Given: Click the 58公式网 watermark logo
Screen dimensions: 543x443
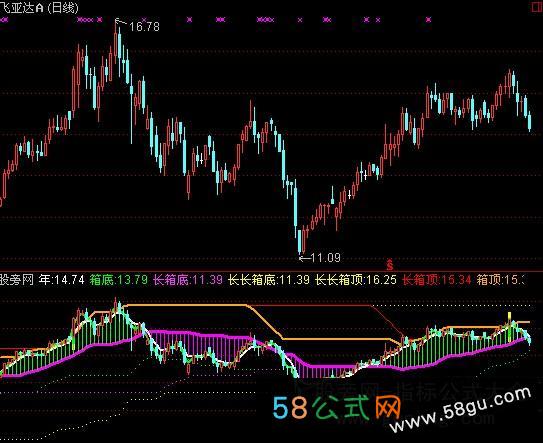Looking at the screenshot, I should (x=336, y=407).
